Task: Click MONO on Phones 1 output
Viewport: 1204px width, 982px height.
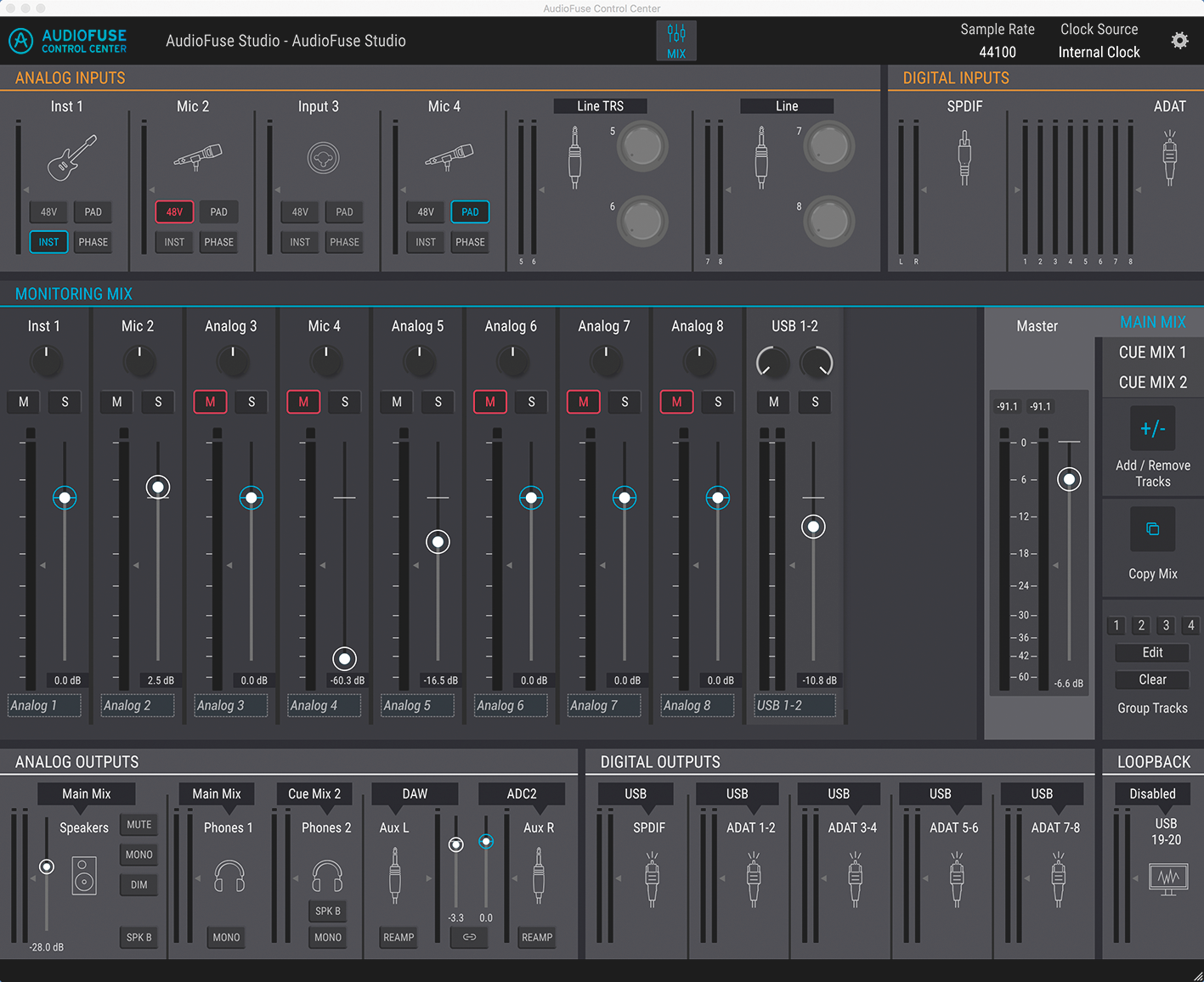Action: [226, 937]
